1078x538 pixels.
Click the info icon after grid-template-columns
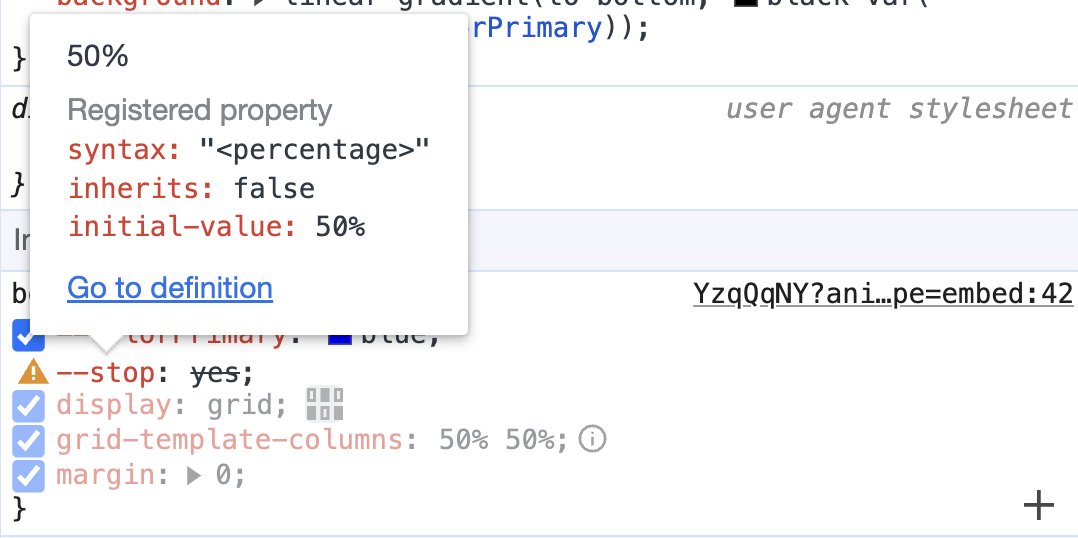pyautogui.click(x=593, y=439)
